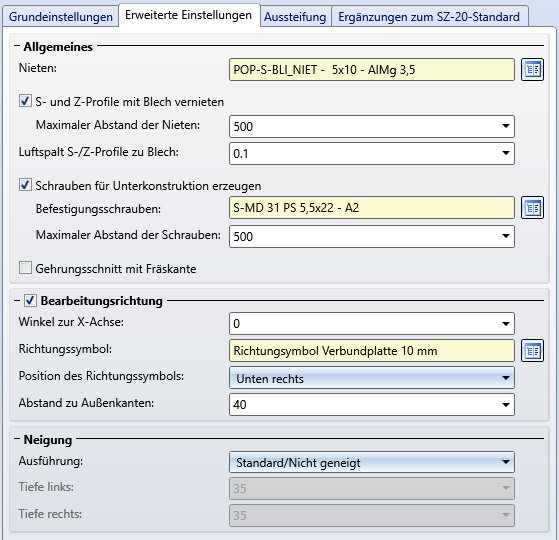The height and width of the screenshot is (540, 559).
Task: Open Ergänzungen zum SZ-20-Standard tab
Action: (x=429, y=17)
